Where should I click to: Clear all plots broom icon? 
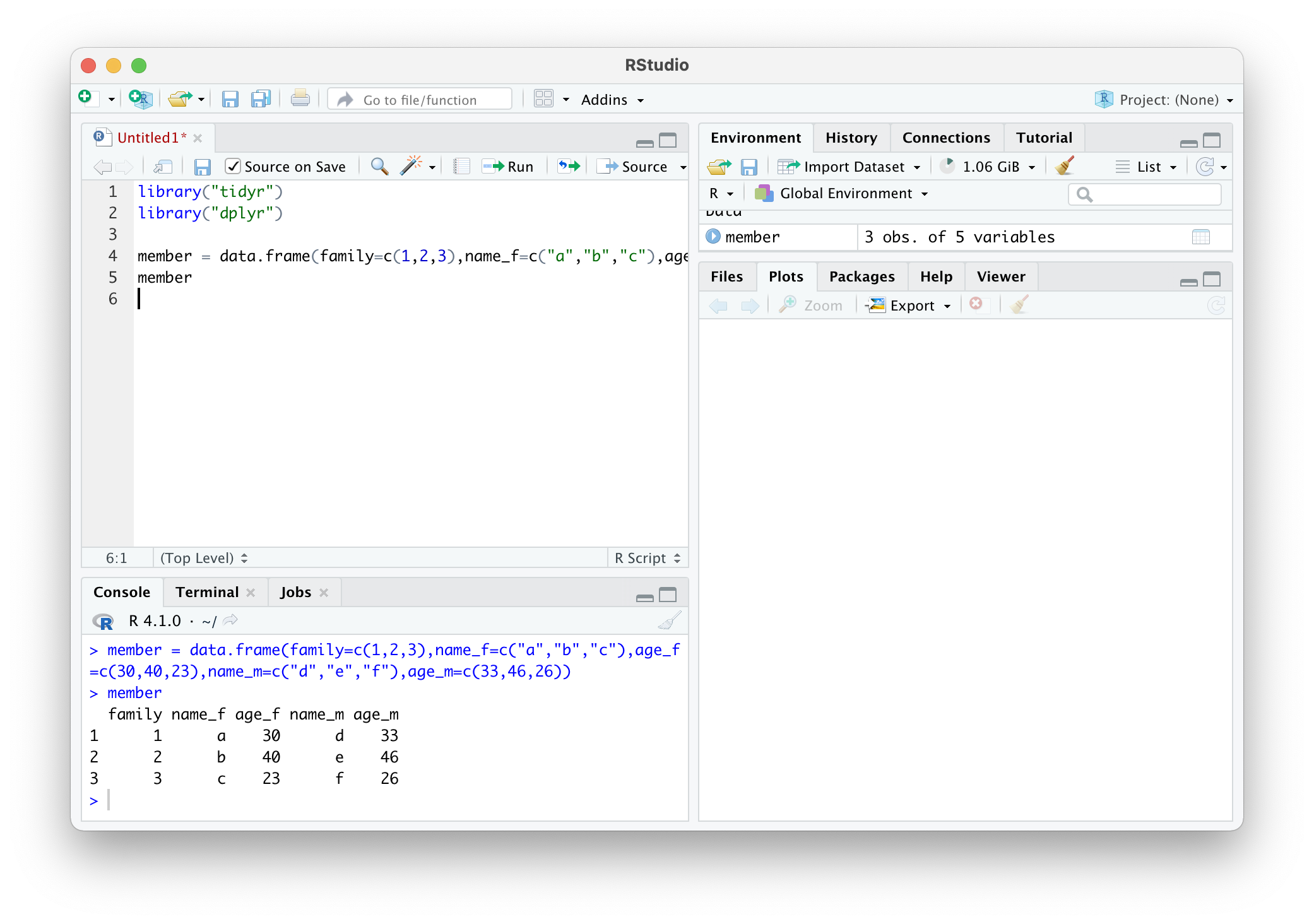tap(1019, 305)
